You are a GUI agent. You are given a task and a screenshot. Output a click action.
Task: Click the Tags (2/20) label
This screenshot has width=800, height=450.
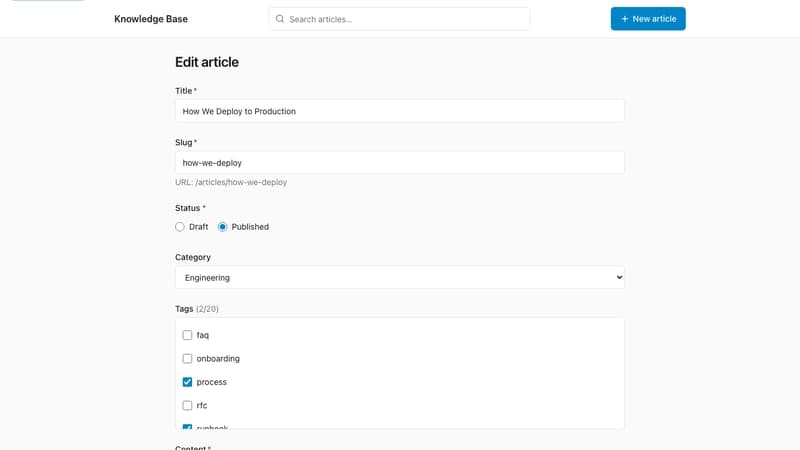point(197,309)
